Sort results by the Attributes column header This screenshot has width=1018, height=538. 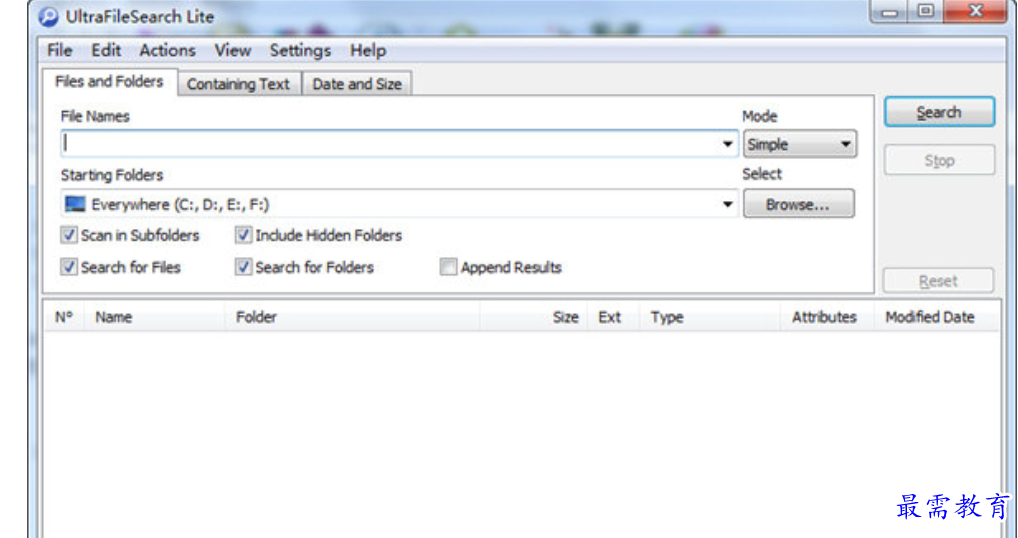click(x=828, y=317)
